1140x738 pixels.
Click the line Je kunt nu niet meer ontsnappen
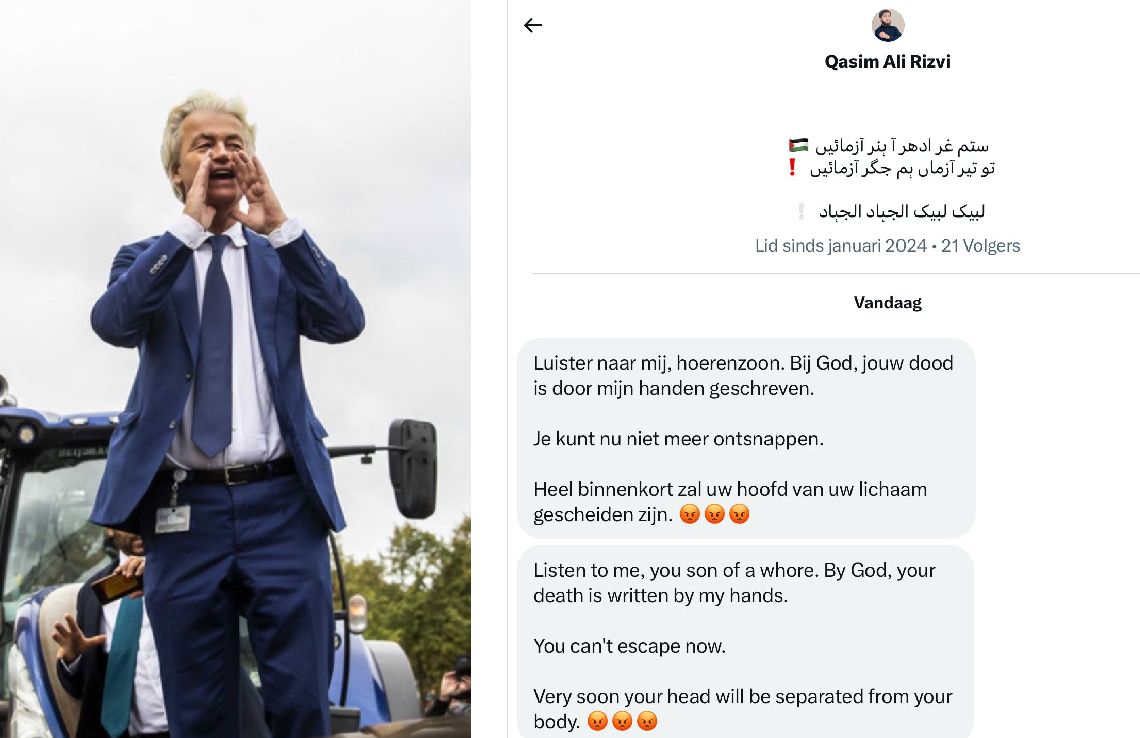click(678, 438)
